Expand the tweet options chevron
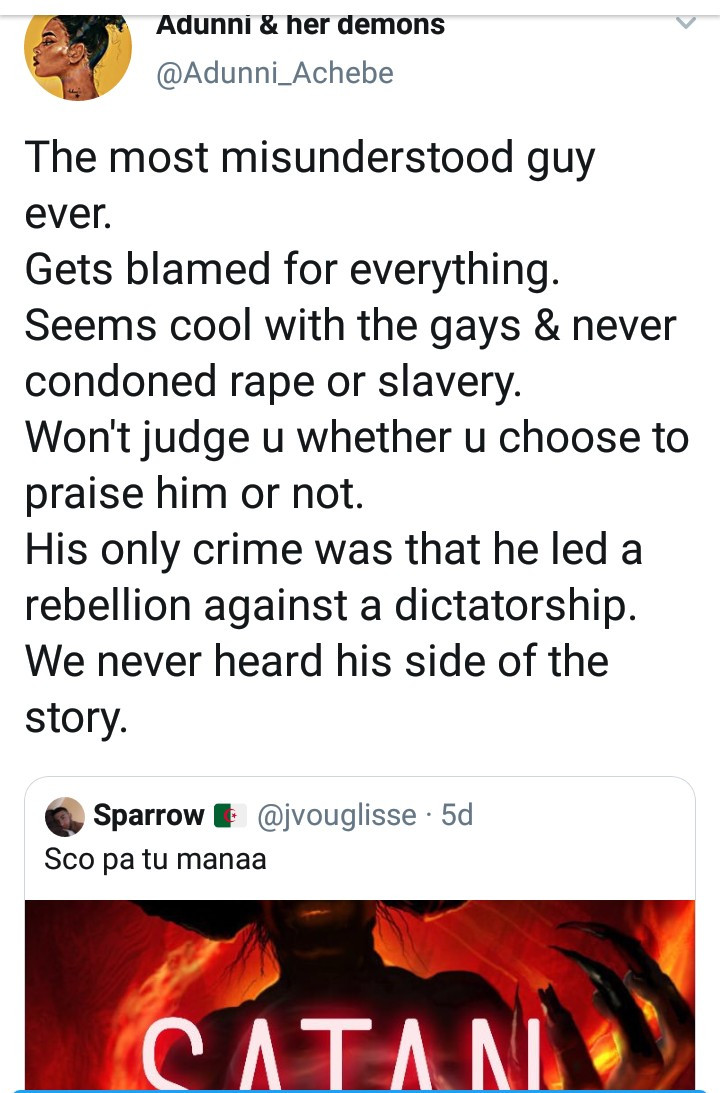720x1093 pixels. [x=685, y=23]
